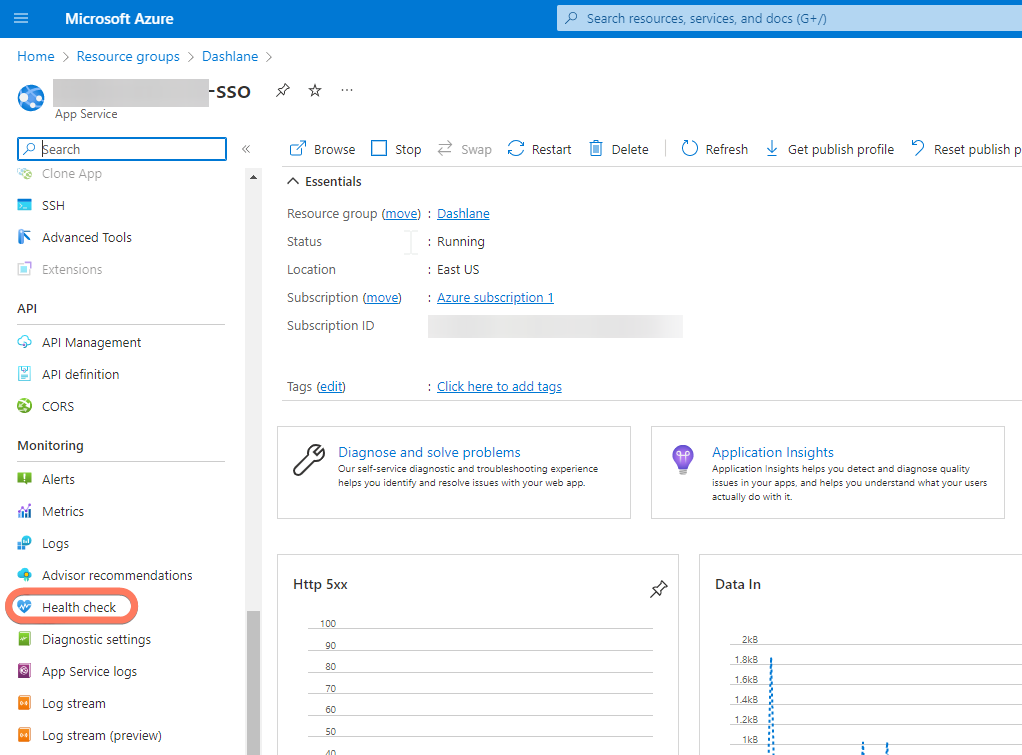Open Diagnostic settings
Viewport: 1022px width, 755px height.
[84, 639]
